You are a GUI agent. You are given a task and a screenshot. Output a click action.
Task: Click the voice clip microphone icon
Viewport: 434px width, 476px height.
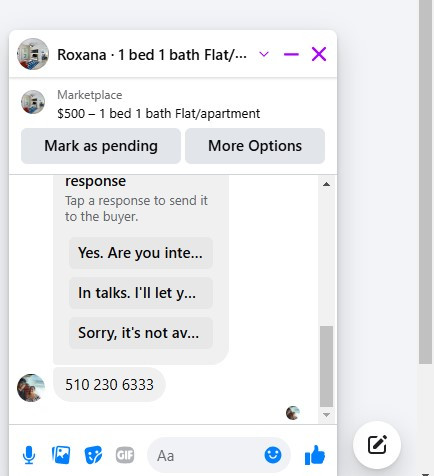pos(29,455)
